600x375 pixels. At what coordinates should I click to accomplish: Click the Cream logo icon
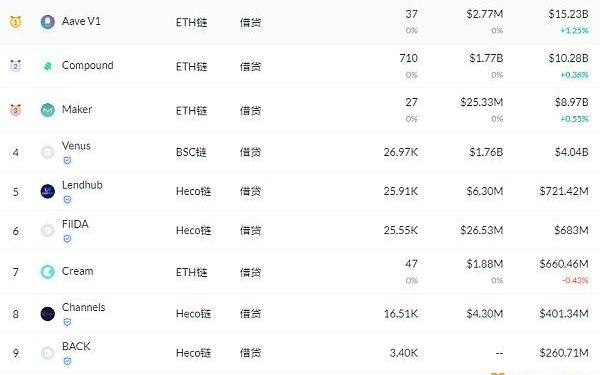47,272
